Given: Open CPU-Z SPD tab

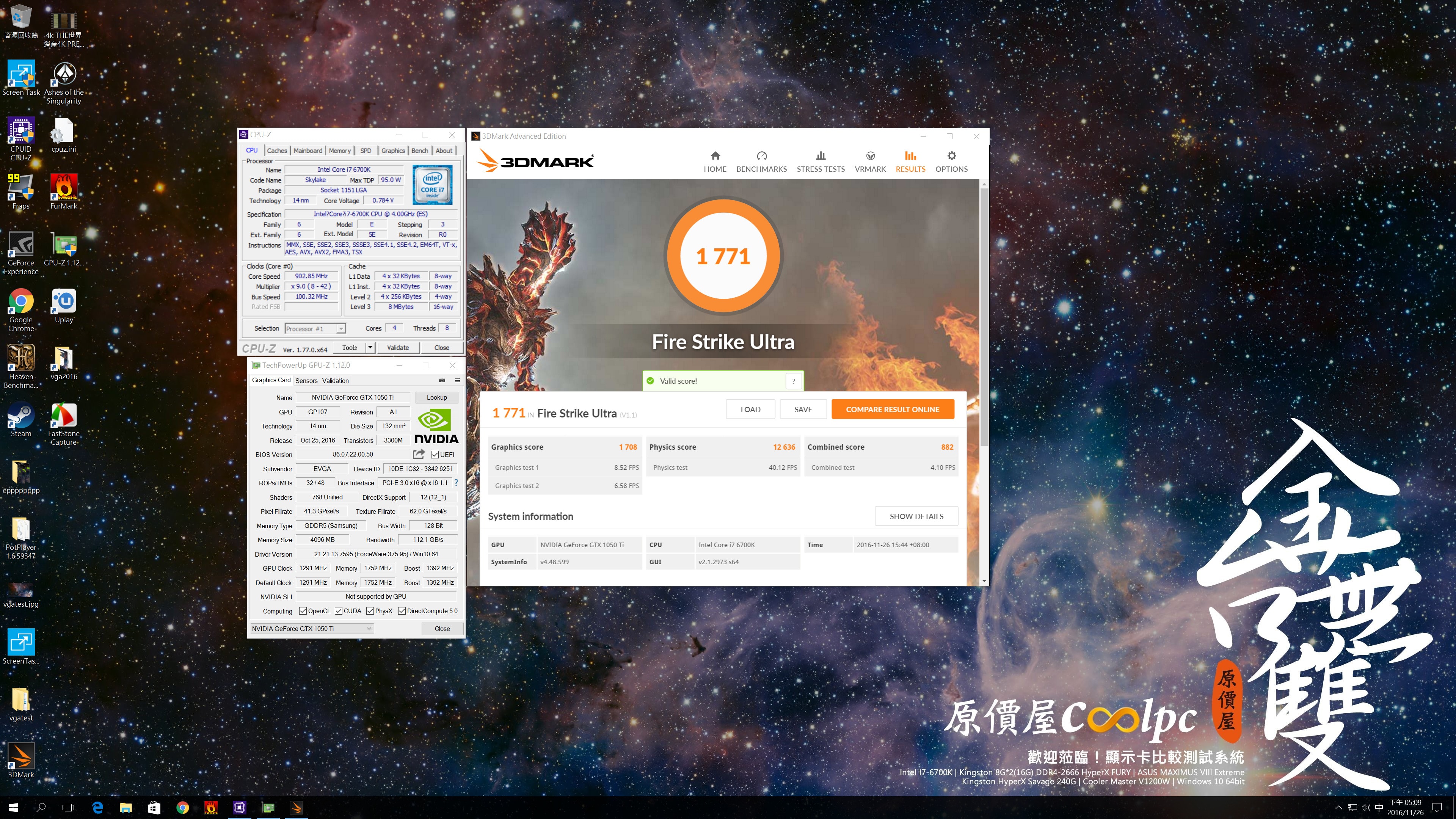Looking at the screenshot, I should [x=366, y=151].
